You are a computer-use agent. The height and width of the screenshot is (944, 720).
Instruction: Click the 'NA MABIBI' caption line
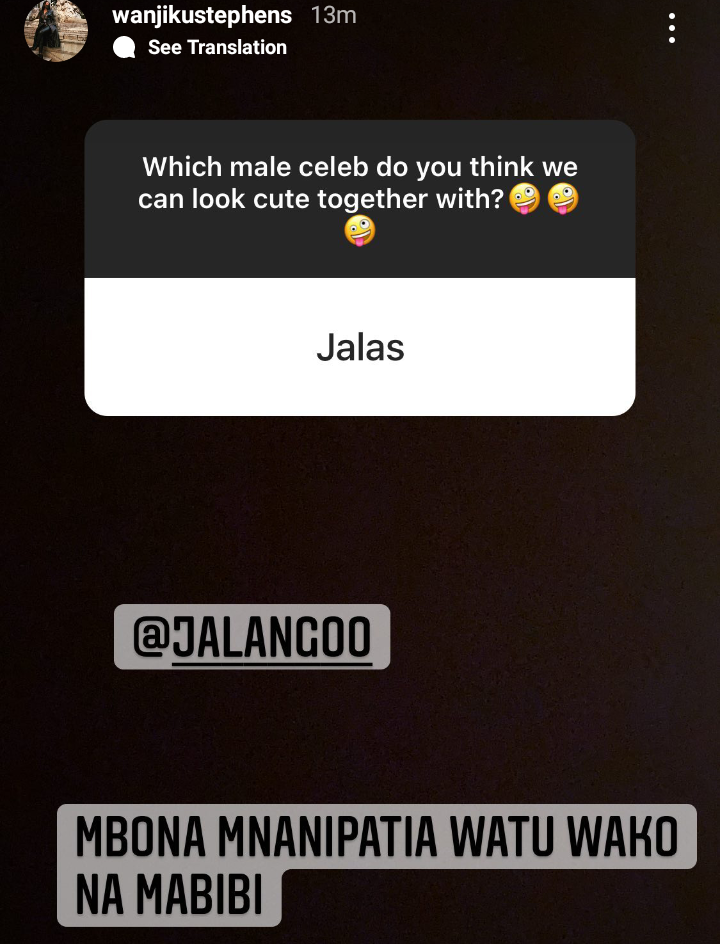(169, 894)
